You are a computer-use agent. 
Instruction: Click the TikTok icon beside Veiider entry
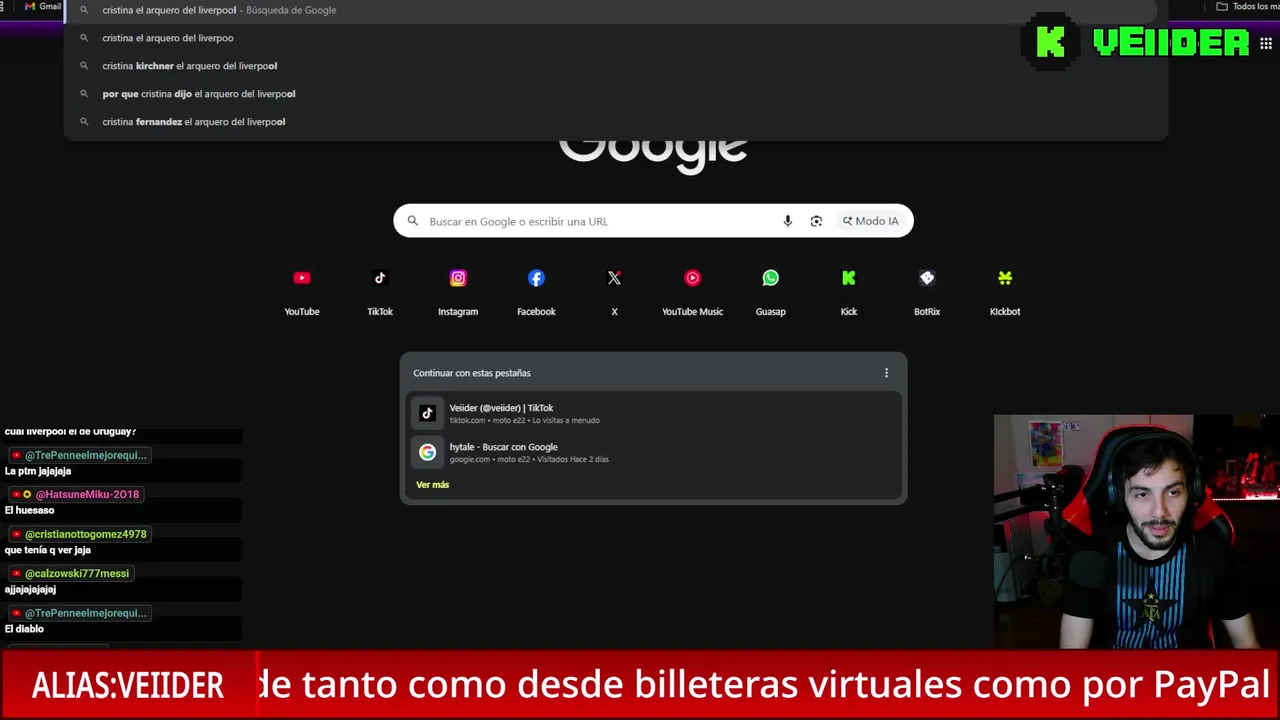[x=427, y=413]
